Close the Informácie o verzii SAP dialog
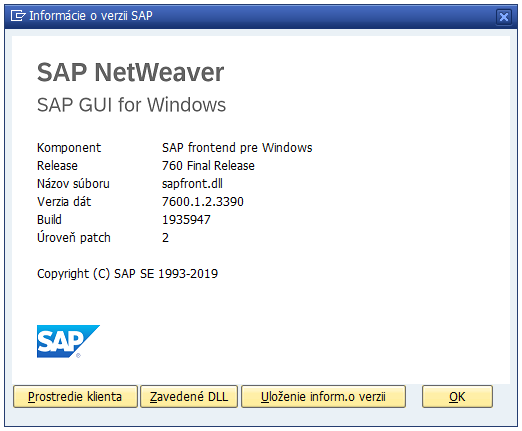522x431 pixels. click(504, 16)
